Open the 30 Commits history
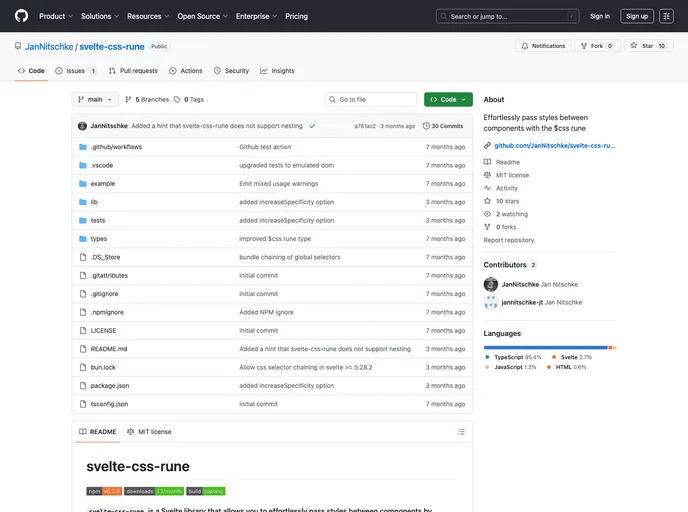This screenshot has height=512, width=688. click(443, 126)
